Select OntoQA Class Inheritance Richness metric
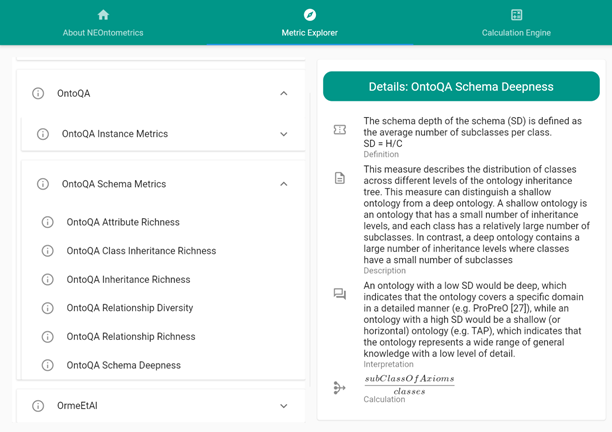Image resolution: width=612 pixels, height=432 pixels. tap(141, 251)
